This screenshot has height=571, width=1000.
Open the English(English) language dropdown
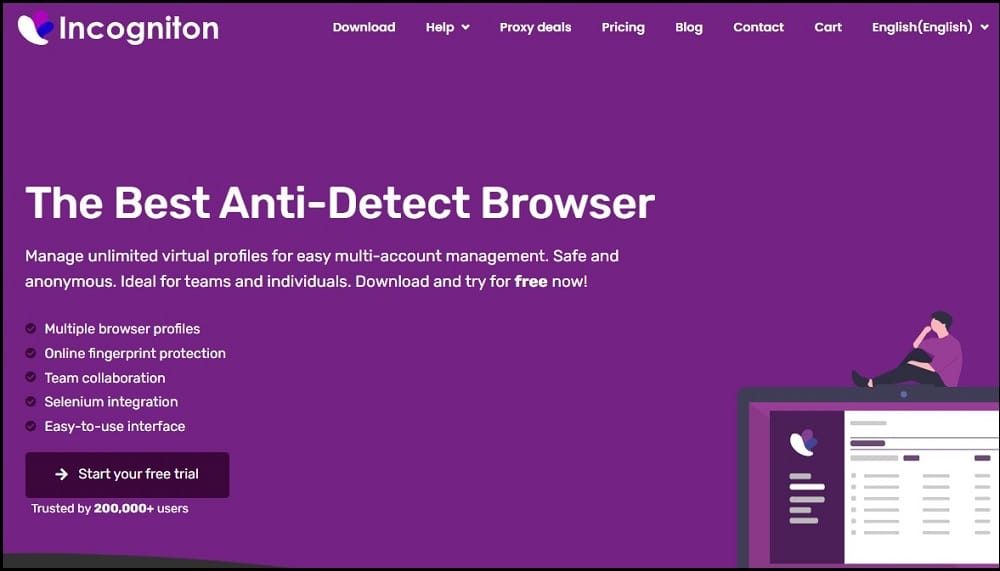(x=930, y=27)
